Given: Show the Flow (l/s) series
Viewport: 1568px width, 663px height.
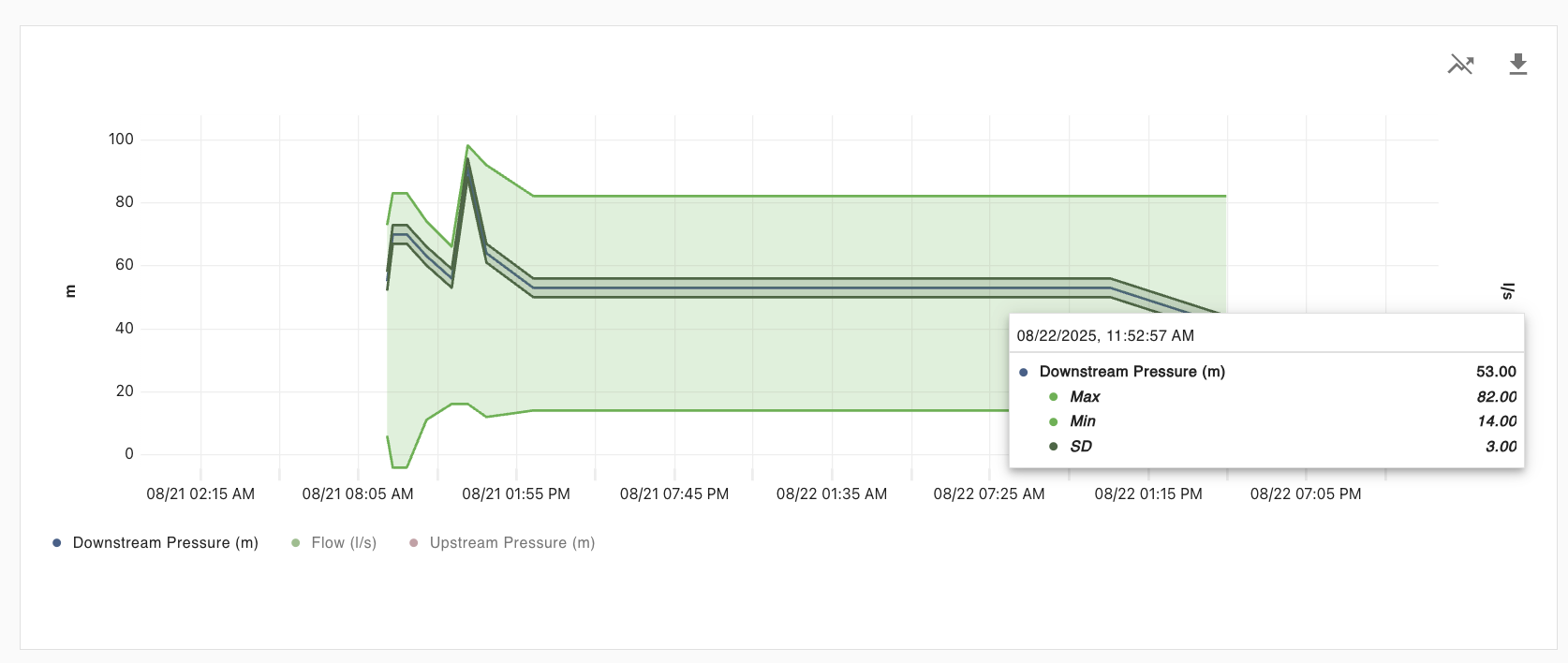Looking at the screenshot, I should pyautogui.click(x=344, y=543).
